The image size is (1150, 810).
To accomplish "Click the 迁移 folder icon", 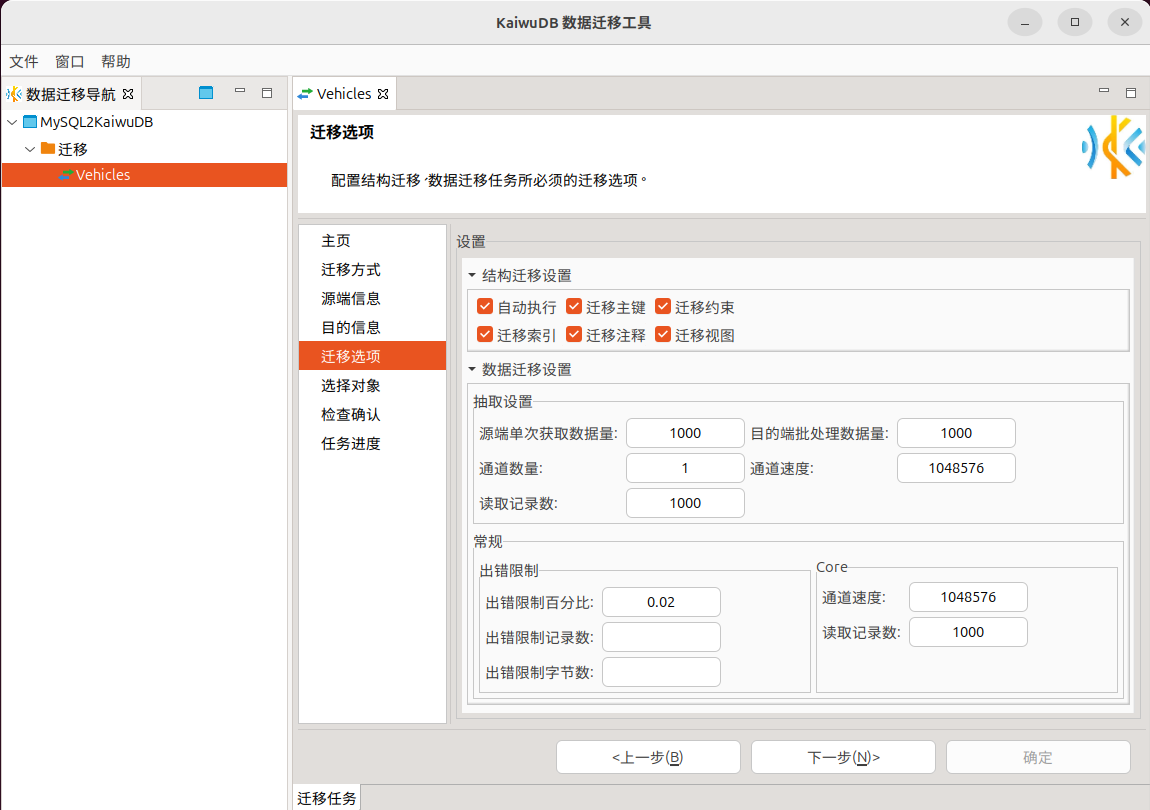I will pos(48,148).
